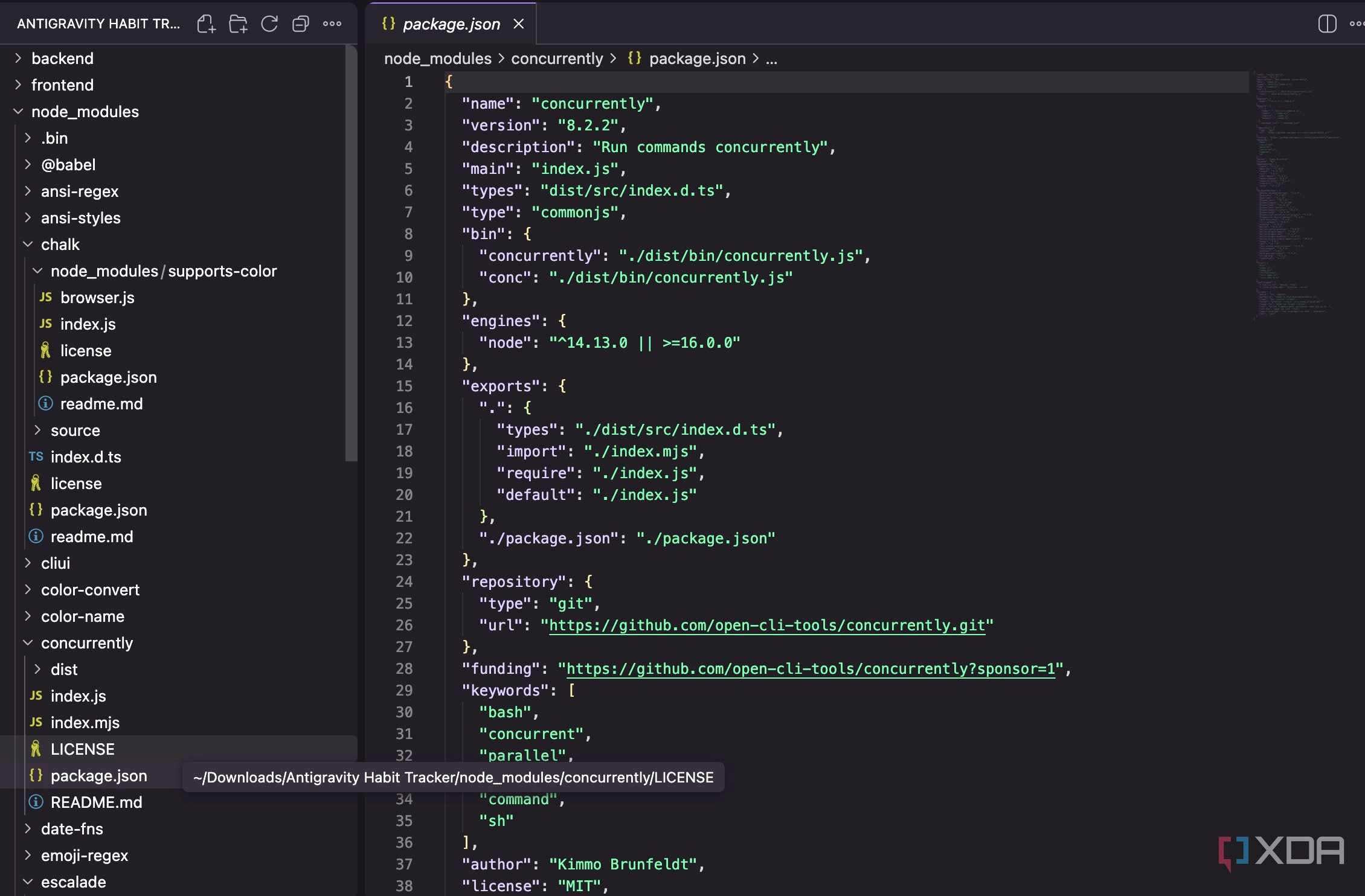Refresh the explorer file tree

pyautogui.click(x=269, y=24)
